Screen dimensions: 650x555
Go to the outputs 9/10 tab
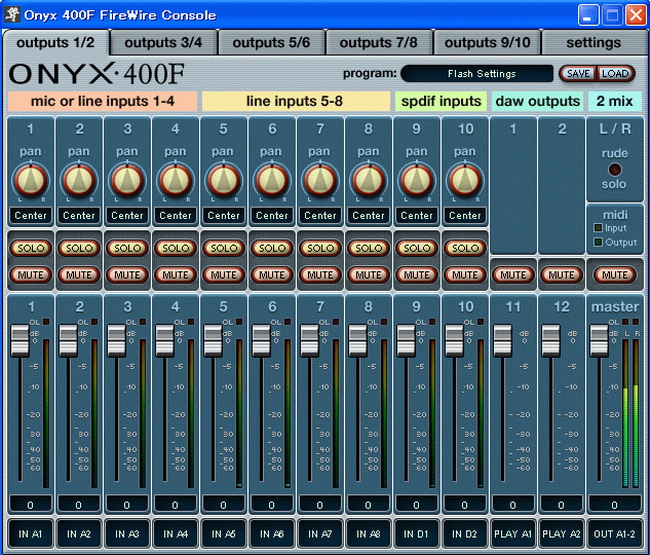487,42
